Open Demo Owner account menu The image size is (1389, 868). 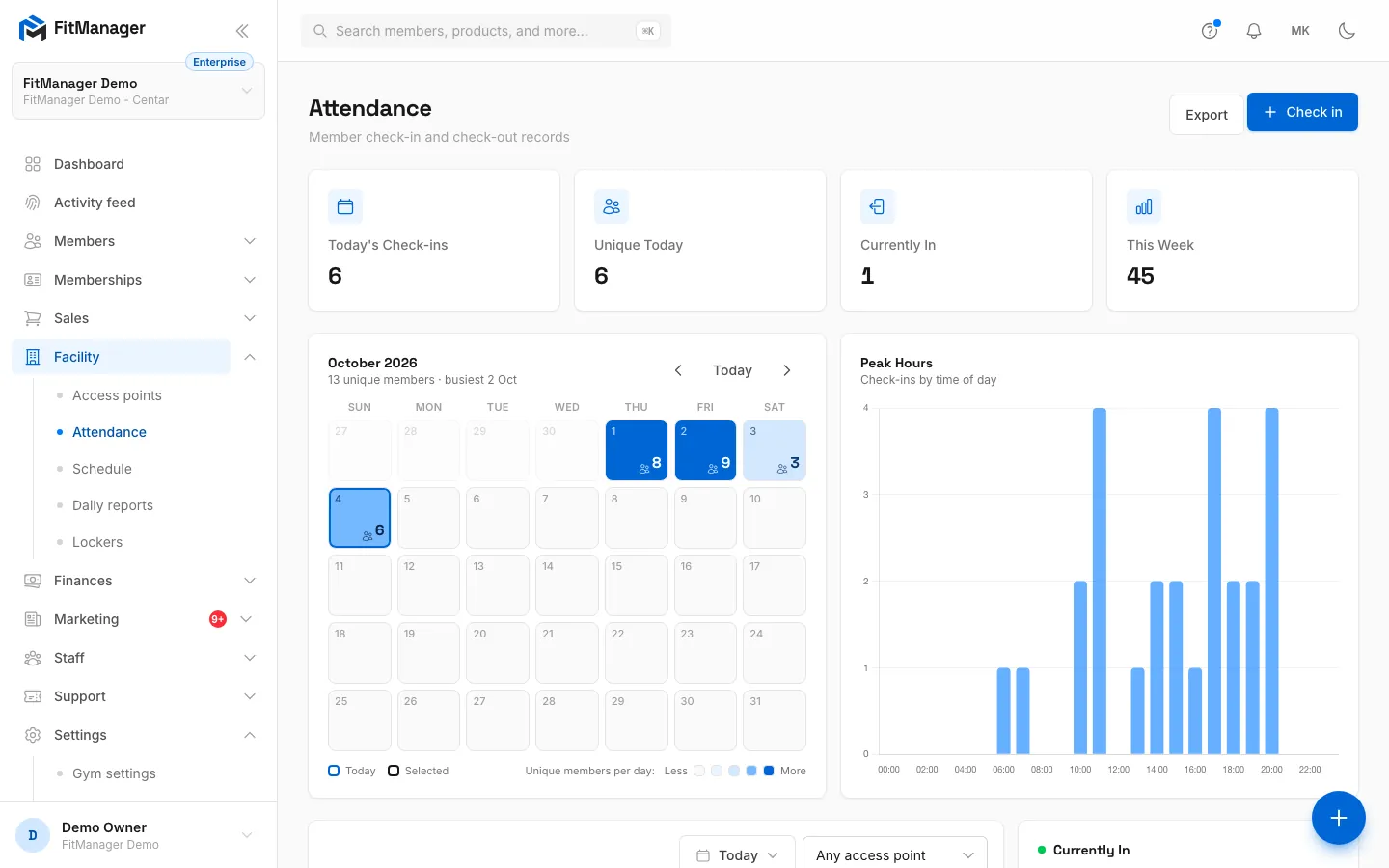click(138, 835)
